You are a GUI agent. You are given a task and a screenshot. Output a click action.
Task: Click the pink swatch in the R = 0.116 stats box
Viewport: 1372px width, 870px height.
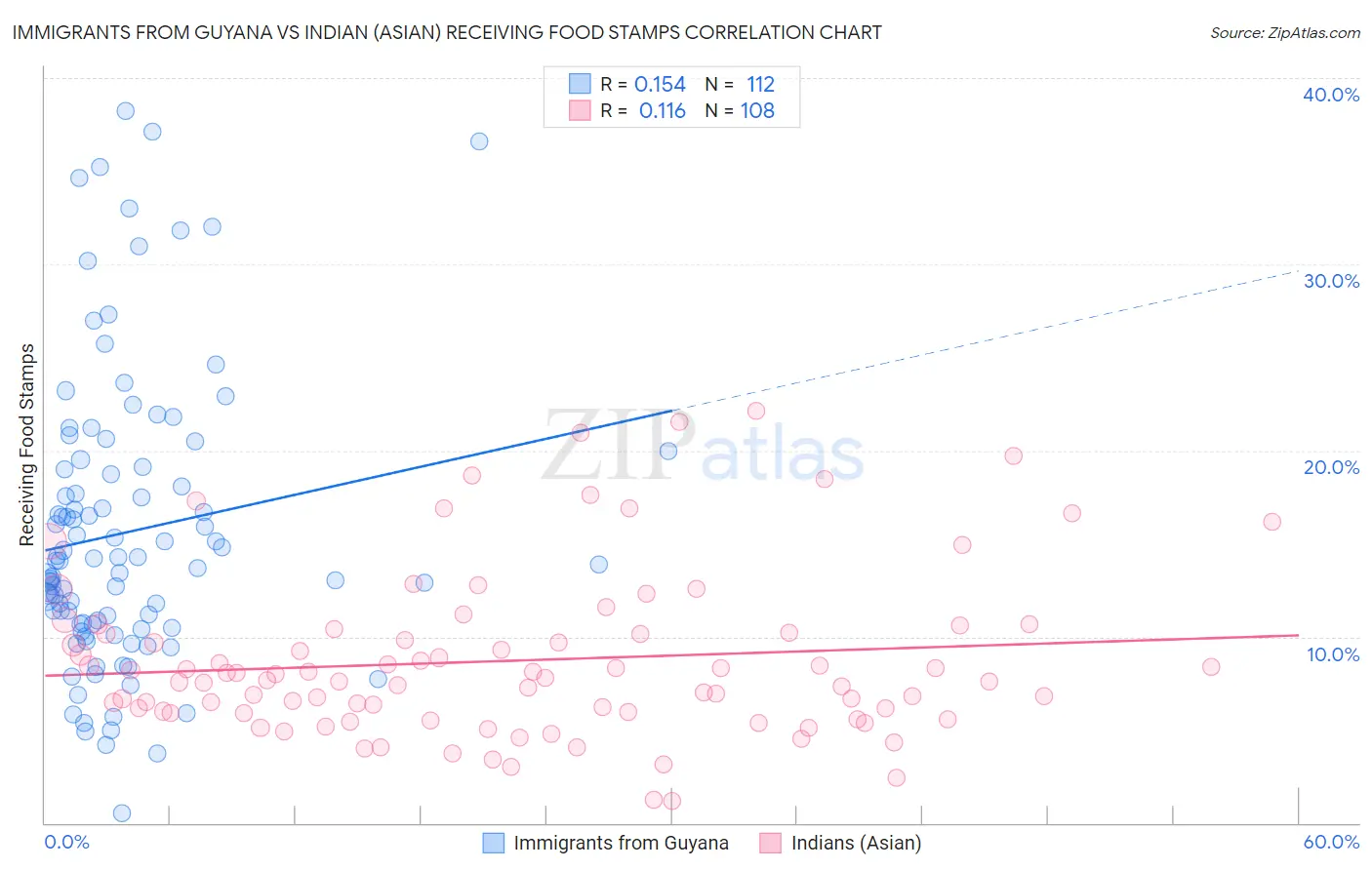click(580, 110)
